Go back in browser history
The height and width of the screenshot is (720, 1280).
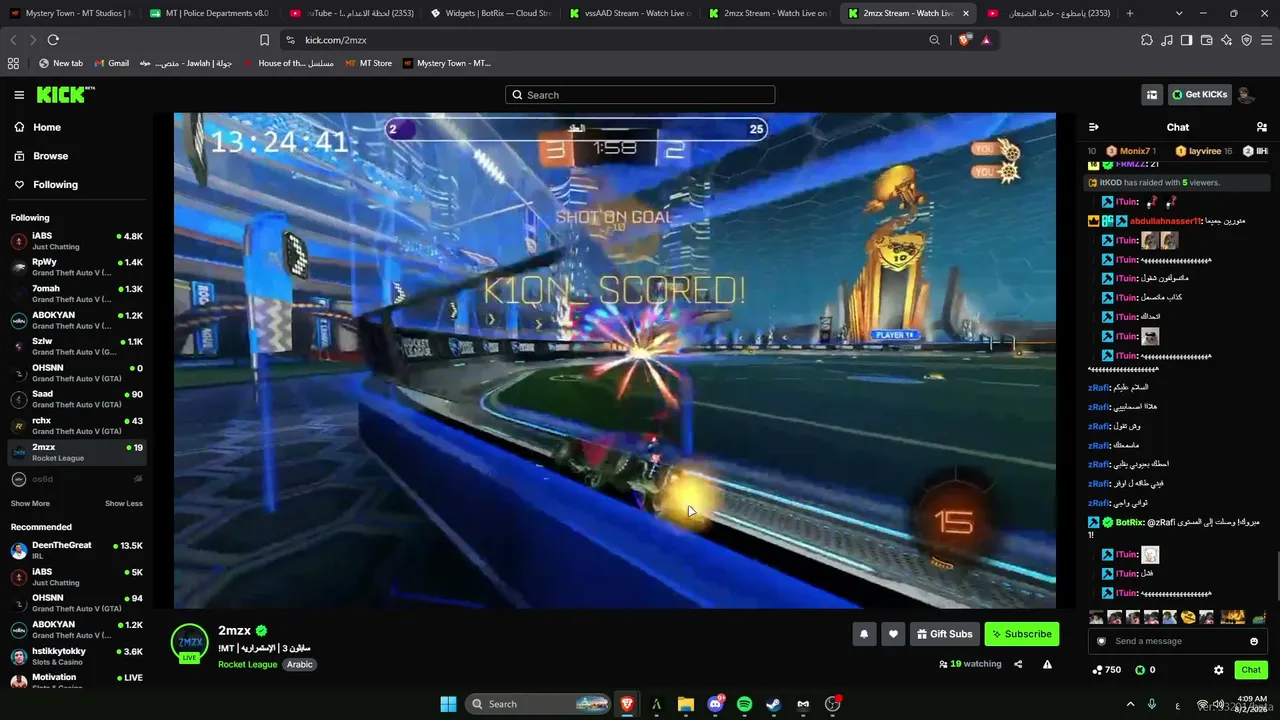13,40
